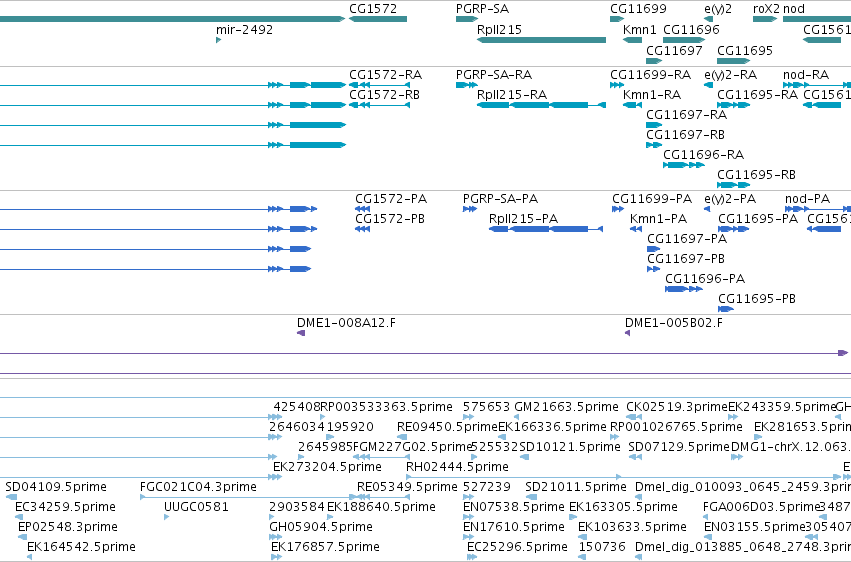Click the e(y)2-PA protein feature
Viewport: 851px width, 562px height.
707,209
